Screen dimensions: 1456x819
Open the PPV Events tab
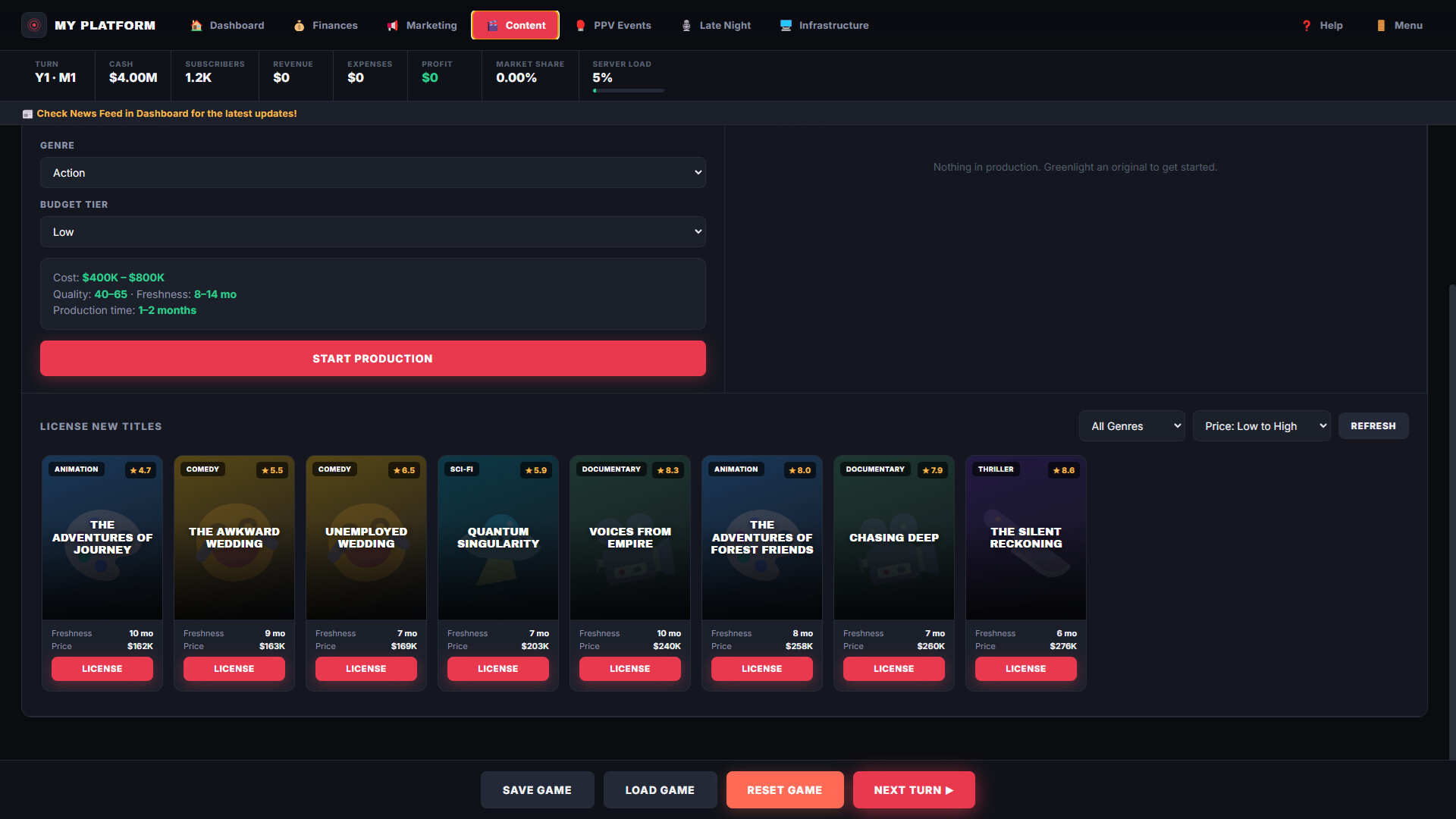[613, 25]
